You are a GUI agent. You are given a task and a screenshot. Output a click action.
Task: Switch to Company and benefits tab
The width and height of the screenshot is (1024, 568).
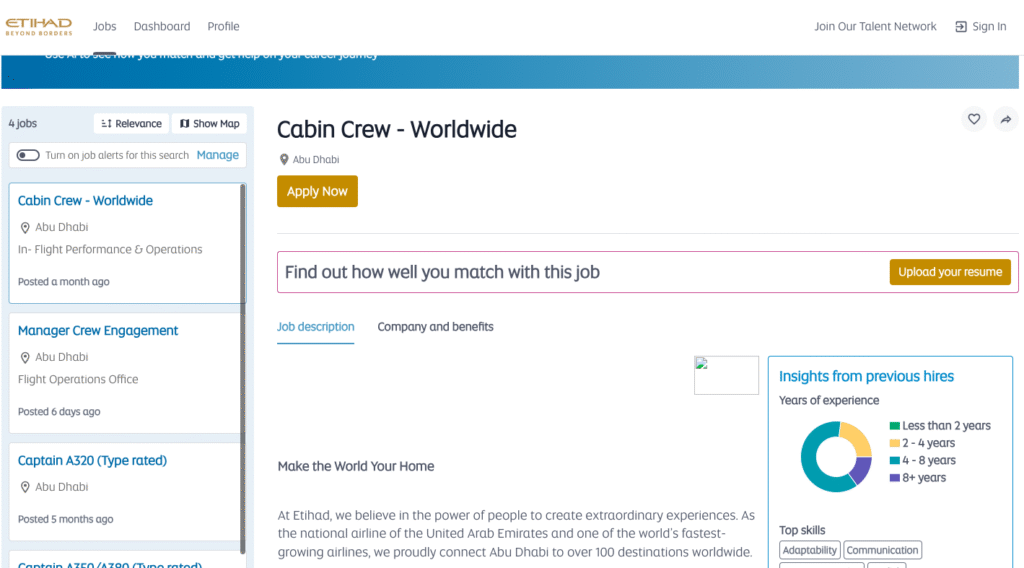436,326
